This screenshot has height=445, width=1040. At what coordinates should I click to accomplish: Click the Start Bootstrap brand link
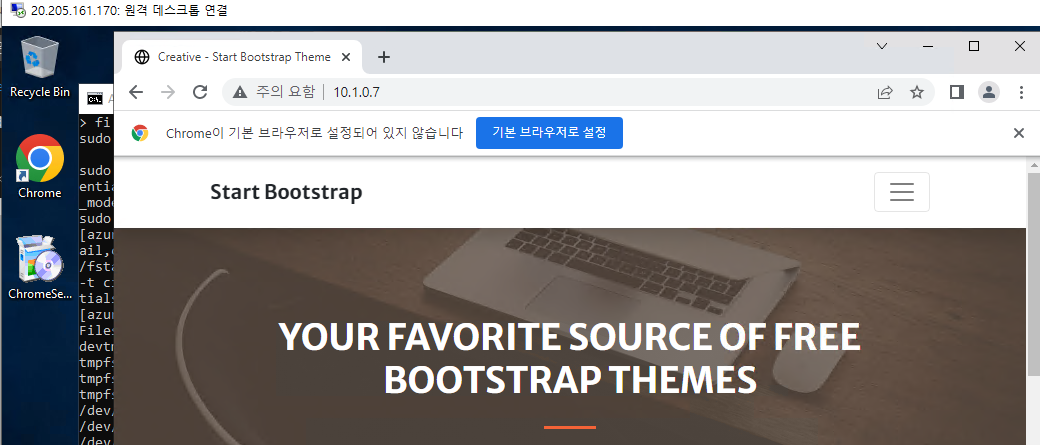[x=286, y=192]
